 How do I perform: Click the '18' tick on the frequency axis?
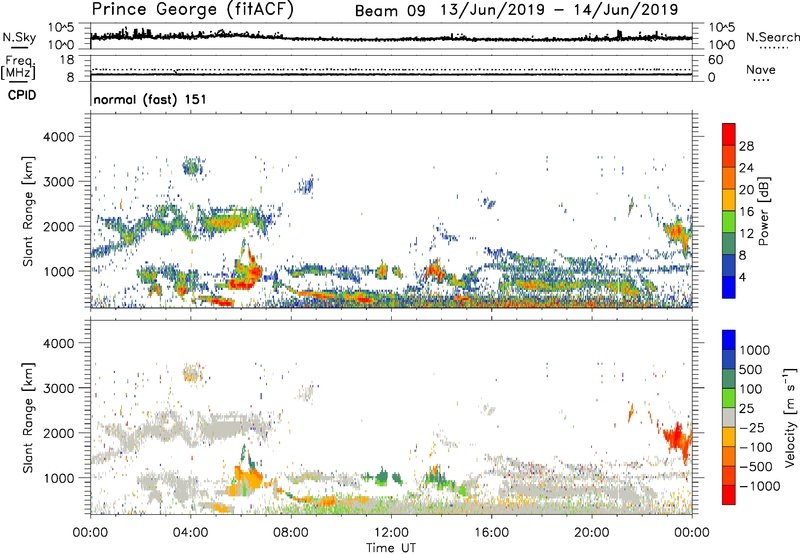click(67, 60)
